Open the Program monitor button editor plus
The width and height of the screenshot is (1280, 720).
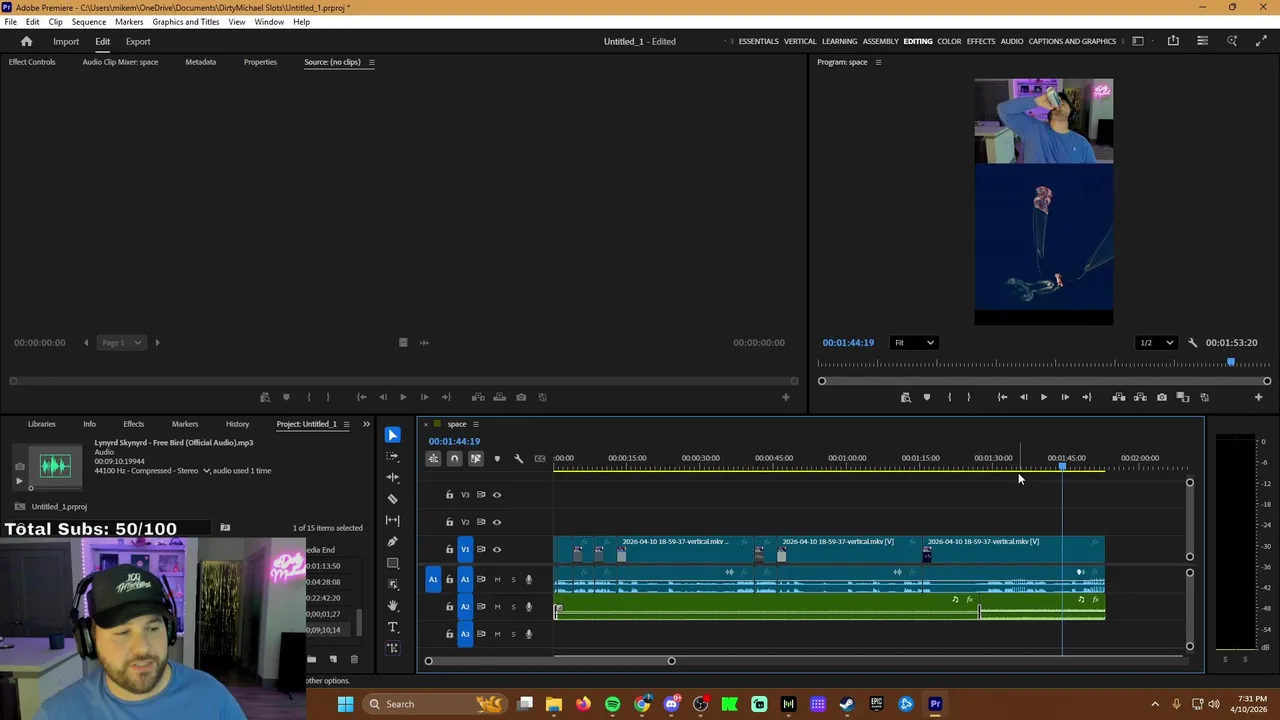(x=1258, y=397)
